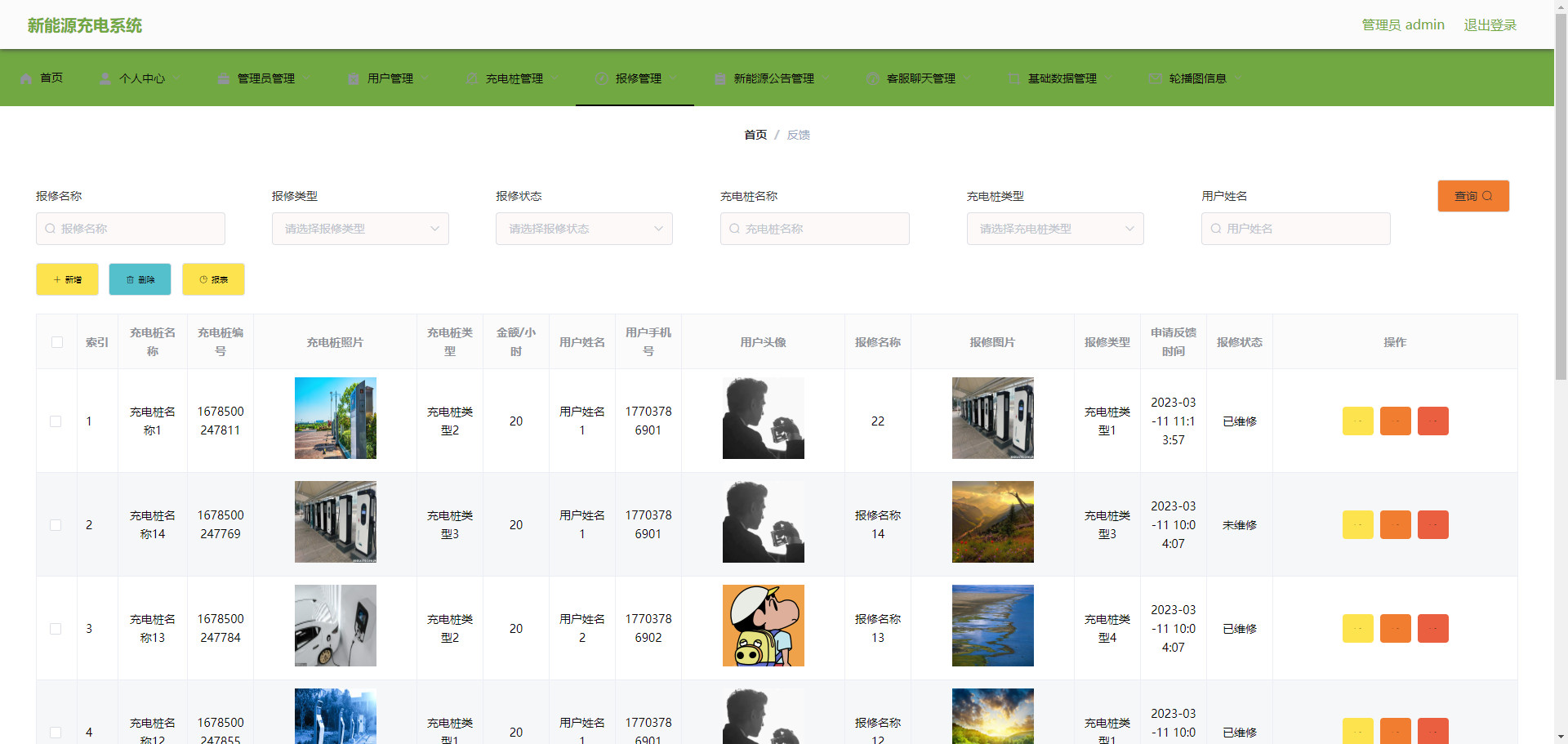
Task: Click the red action button in row 1
Action: pyautogui.click(x=1432, y=421)
